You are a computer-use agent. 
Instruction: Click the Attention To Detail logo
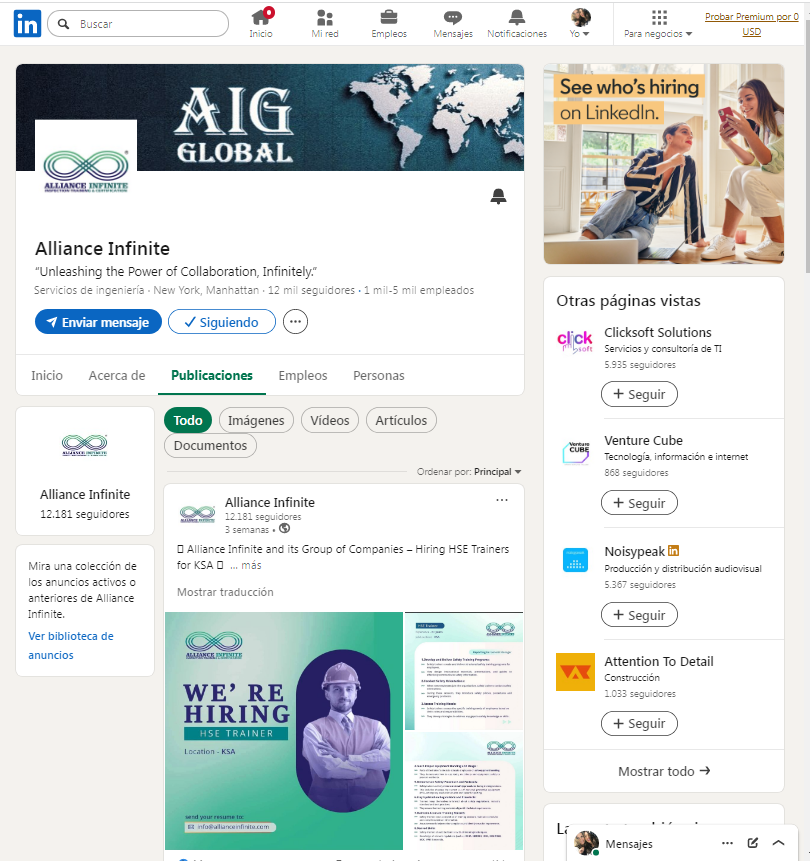(x=575, y=672)
